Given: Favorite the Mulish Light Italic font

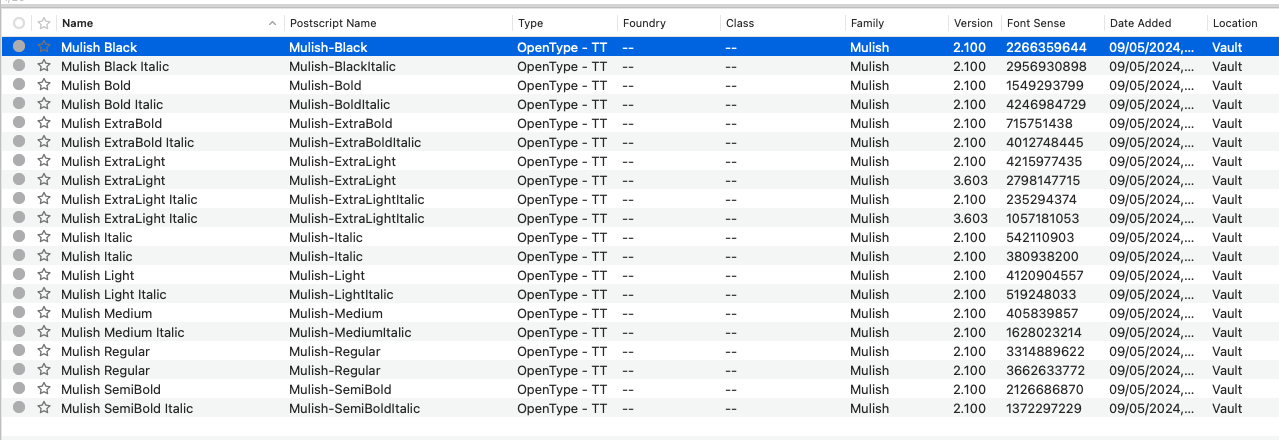Looking at the screenshot, I should [x=44, y=294].
